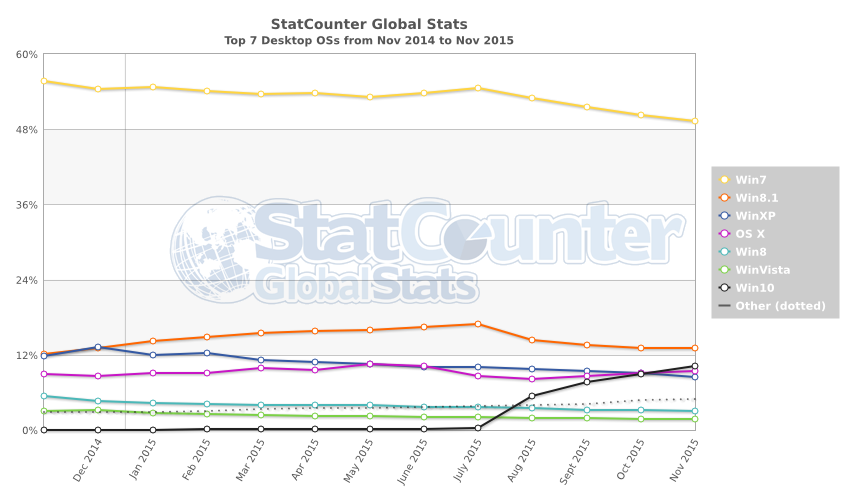The height and width of the screenshot is (500, 854).
Task: Click the Win10 black legend marker
Action: 724,287
